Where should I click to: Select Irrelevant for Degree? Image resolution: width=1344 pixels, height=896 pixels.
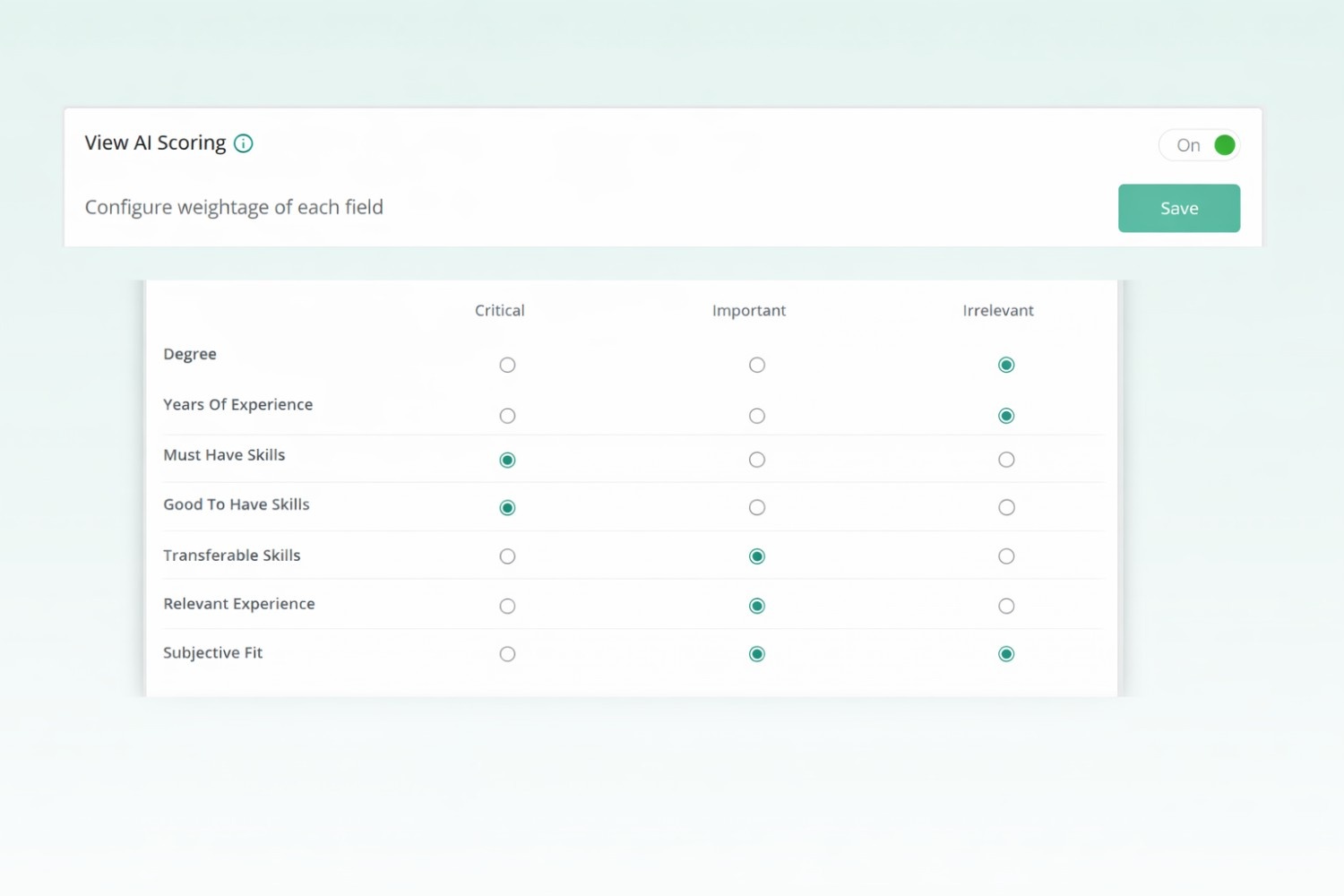pos(1006,365)
